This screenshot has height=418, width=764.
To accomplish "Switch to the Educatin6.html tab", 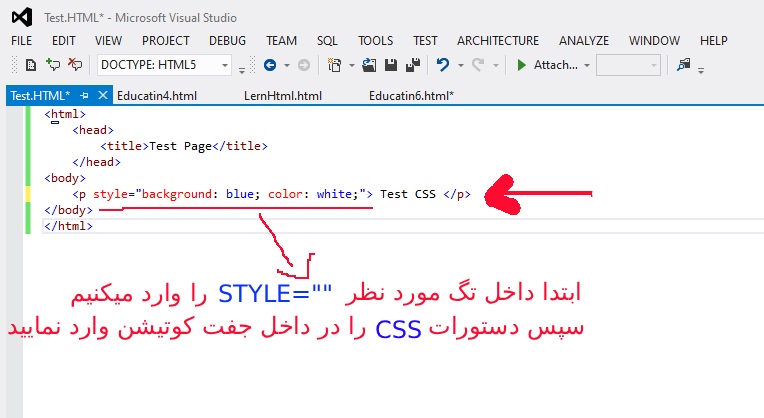I will [x=410, y=95].
